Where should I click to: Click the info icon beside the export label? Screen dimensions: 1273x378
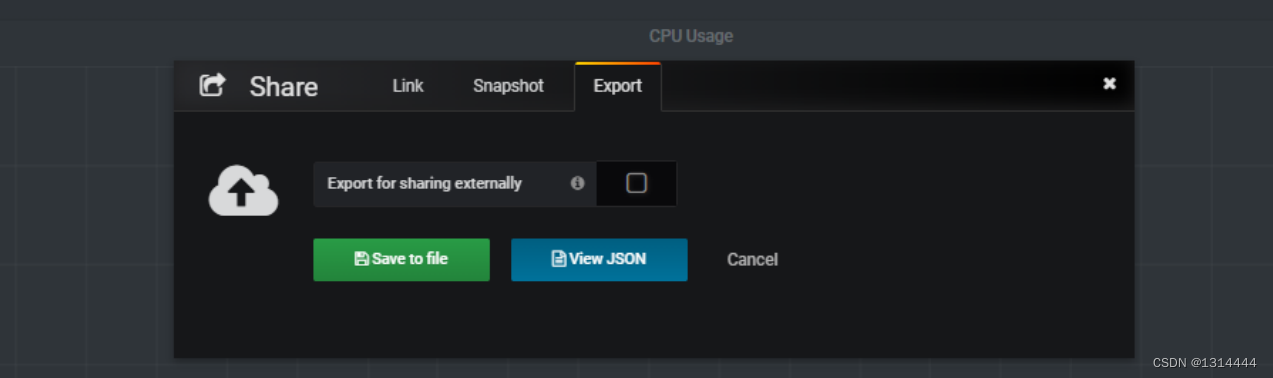[577, 183]
